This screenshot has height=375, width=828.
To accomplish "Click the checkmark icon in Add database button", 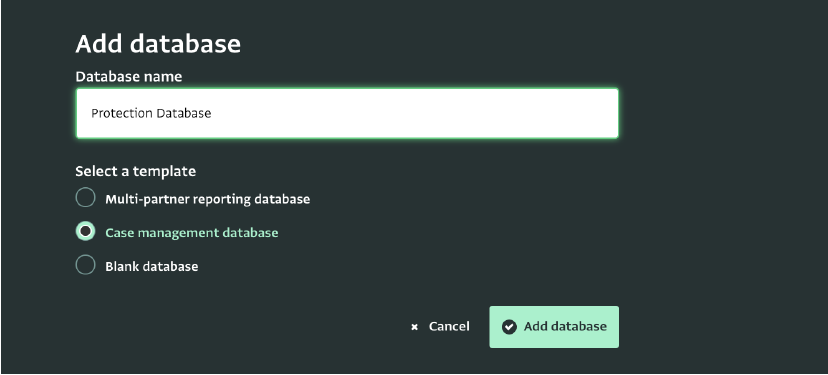I will coord(509,327).
